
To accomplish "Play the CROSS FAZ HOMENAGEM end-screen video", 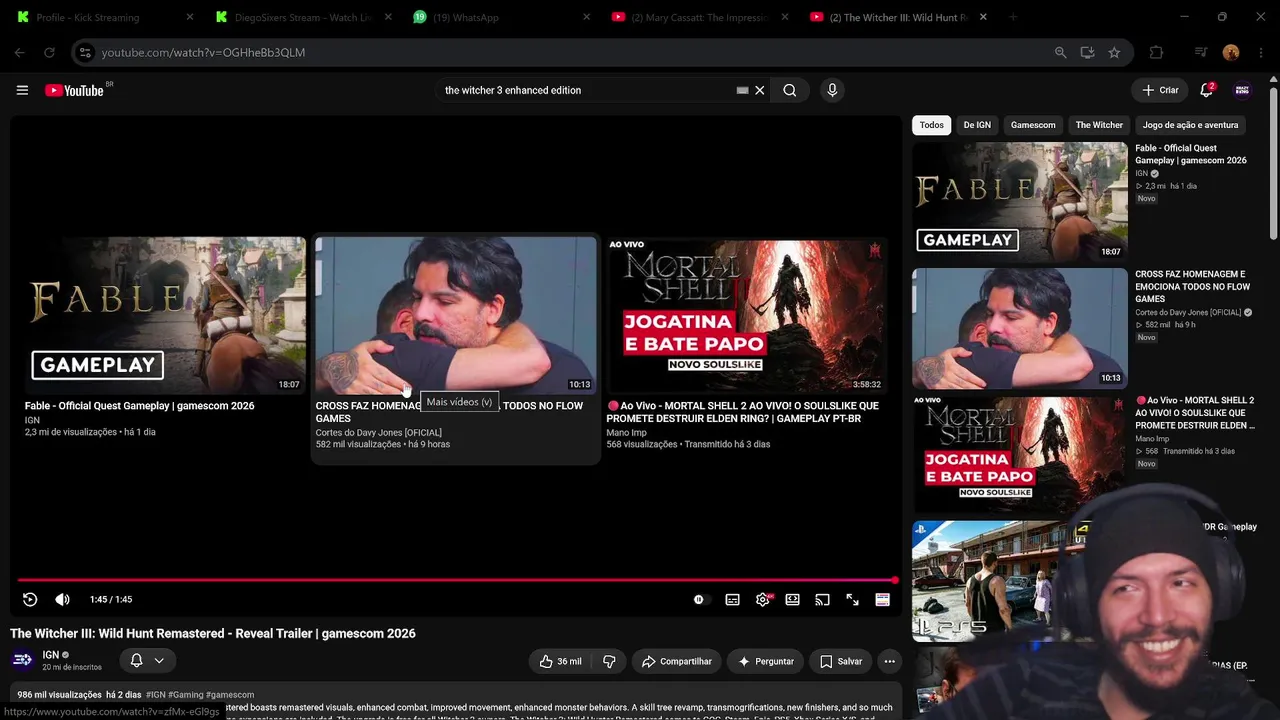I will tap(455, 316).
